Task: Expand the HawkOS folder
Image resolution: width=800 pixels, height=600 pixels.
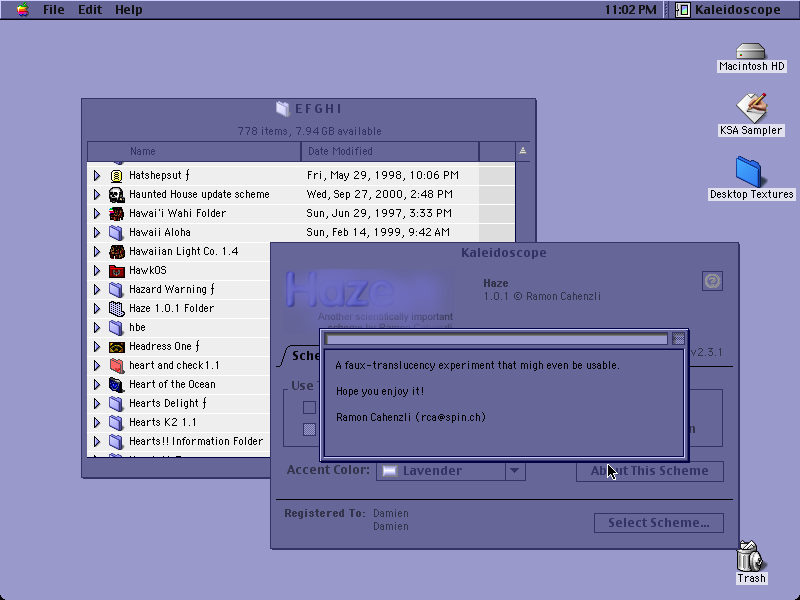Action: (x=97, y=270)
